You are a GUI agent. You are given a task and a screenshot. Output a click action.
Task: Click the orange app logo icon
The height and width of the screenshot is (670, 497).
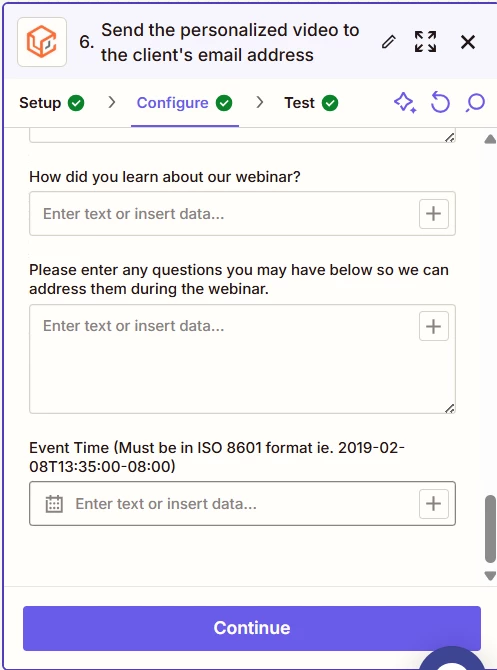tap(42, 42)
